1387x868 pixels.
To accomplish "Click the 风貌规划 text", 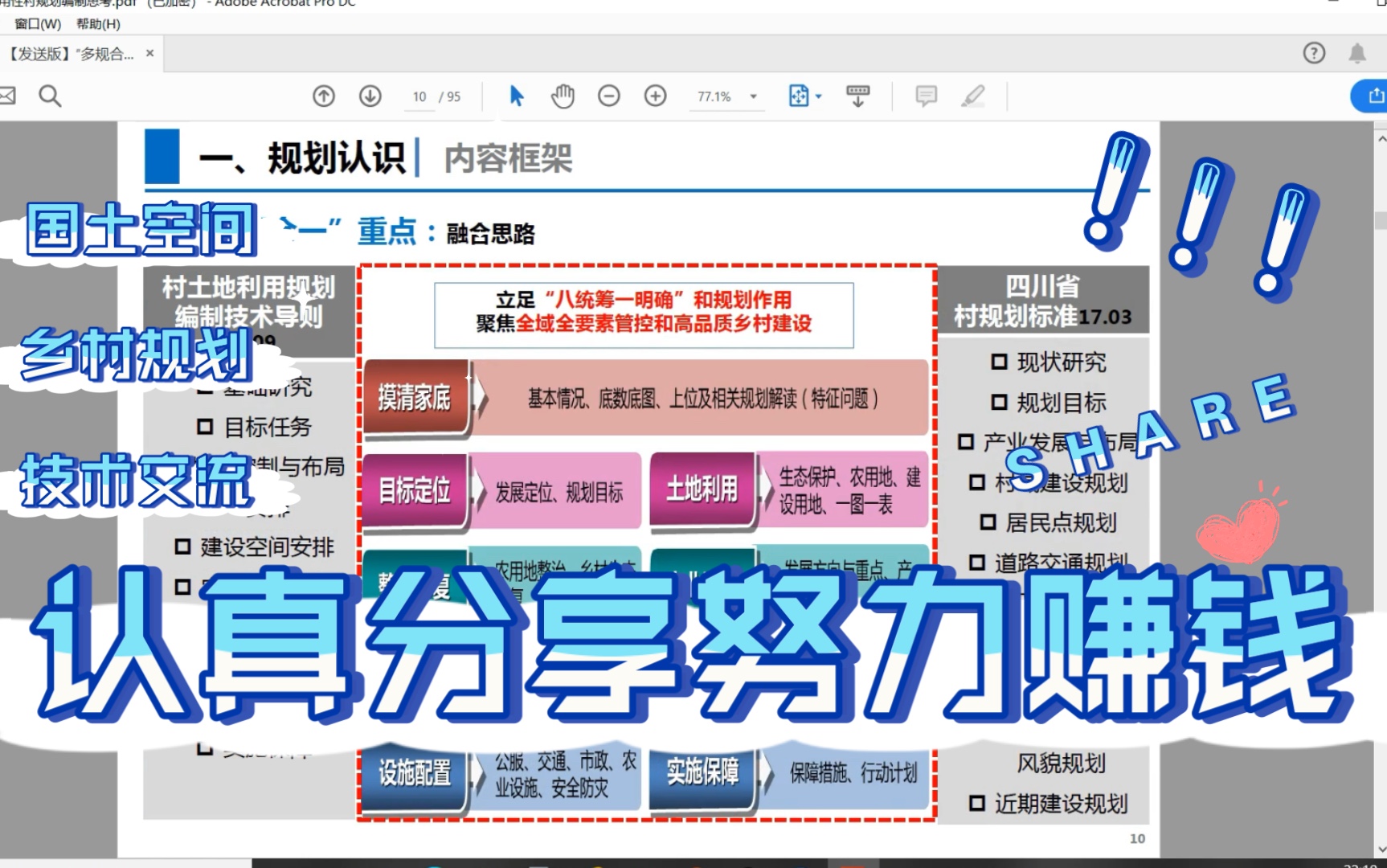I will [x=1061, y=764].
